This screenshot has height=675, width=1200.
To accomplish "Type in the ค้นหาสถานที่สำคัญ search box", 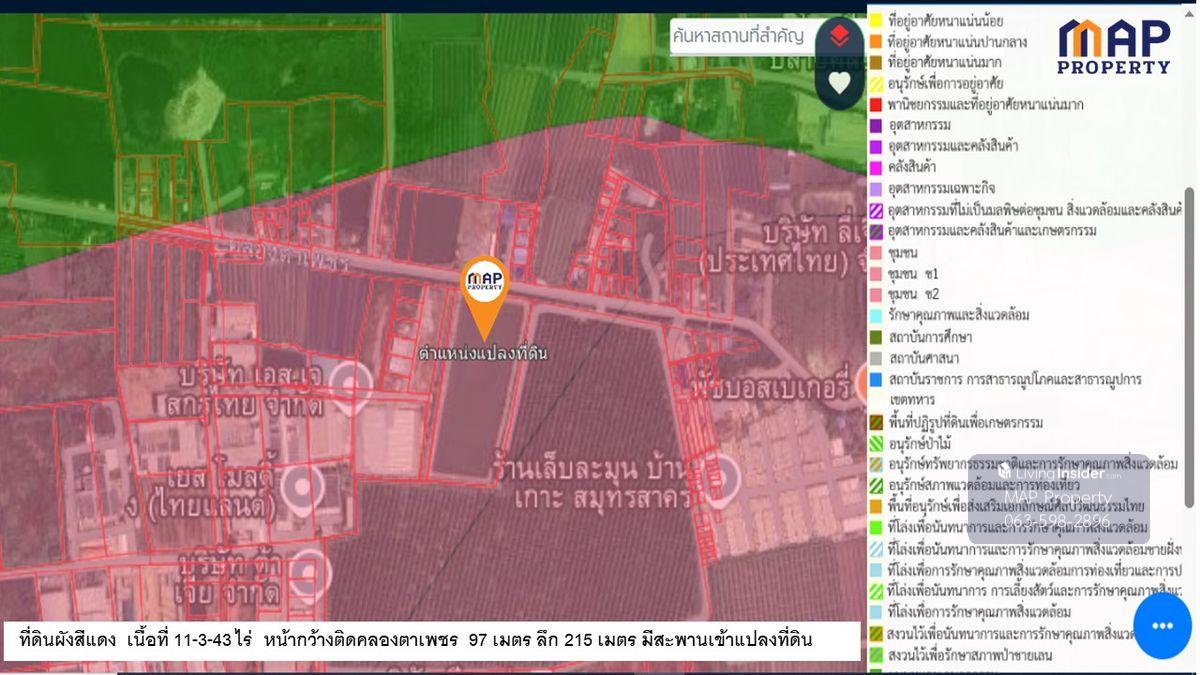I will click(x=738, y=36).
